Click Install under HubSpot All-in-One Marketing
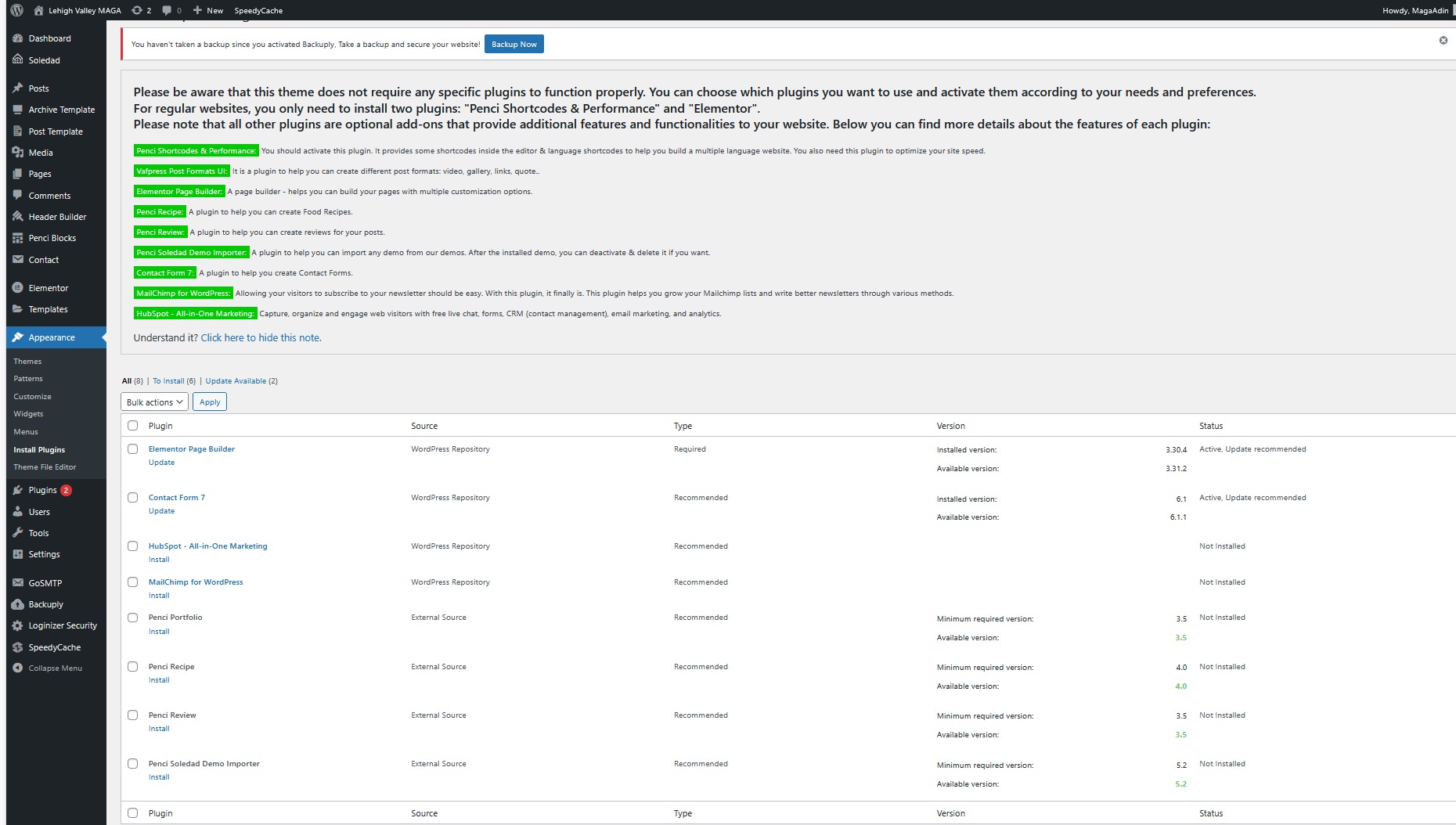This screenshot has height=825, width=1456. (159, 560)
